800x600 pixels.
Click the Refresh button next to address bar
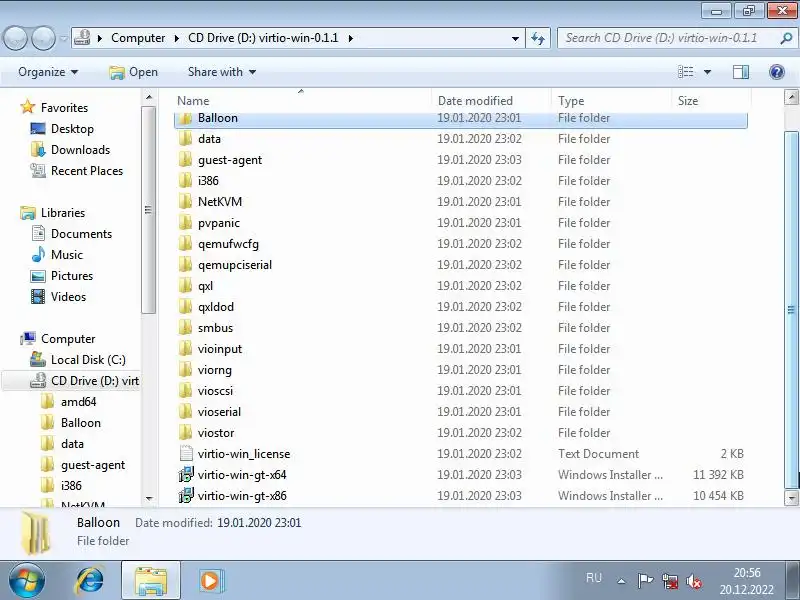pos(538,38)
